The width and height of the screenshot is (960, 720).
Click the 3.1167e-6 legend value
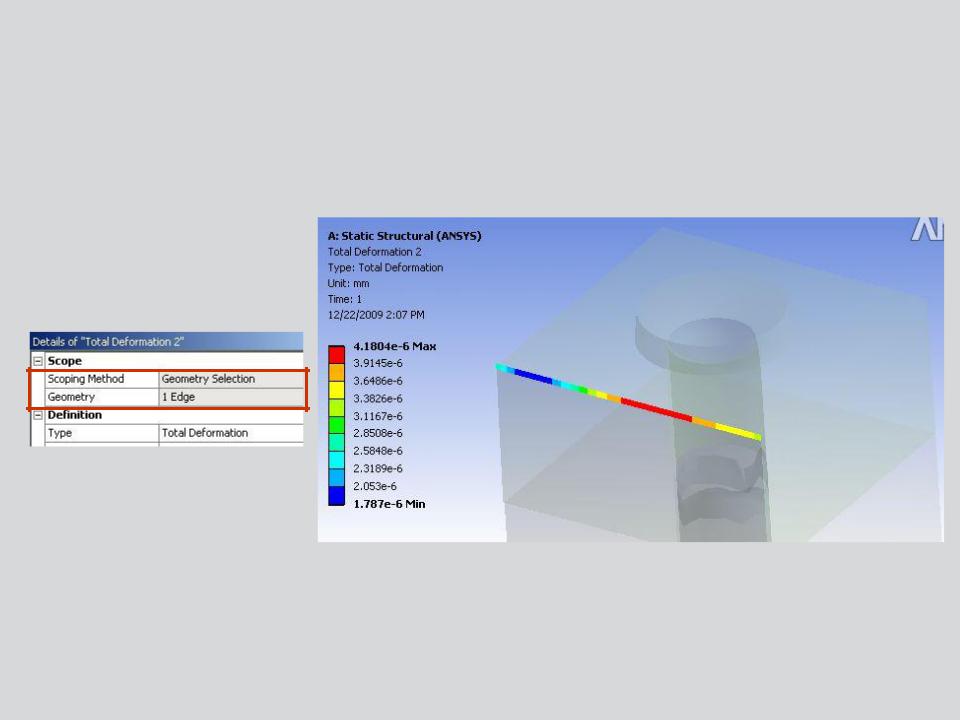(x=378, y=416)
